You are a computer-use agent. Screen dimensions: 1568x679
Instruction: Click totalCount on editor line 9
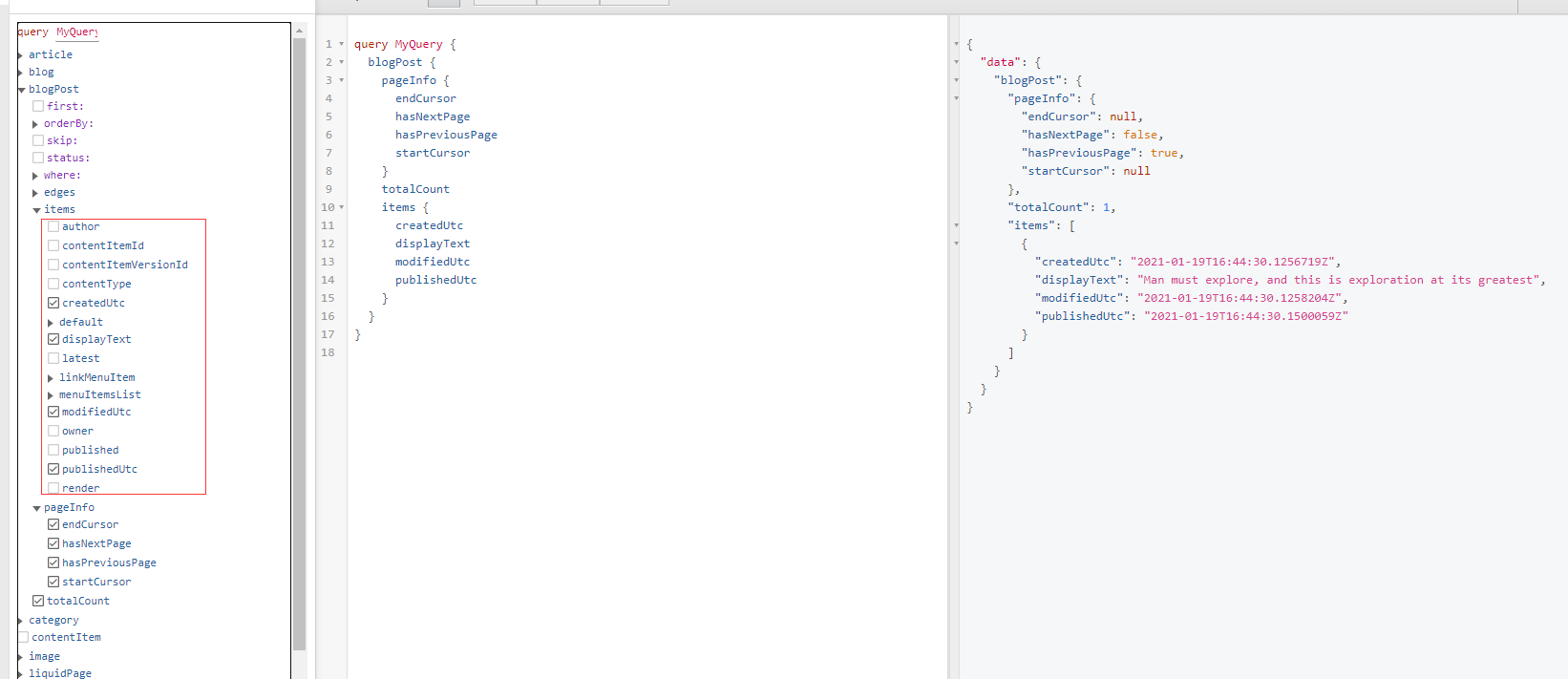415,189
